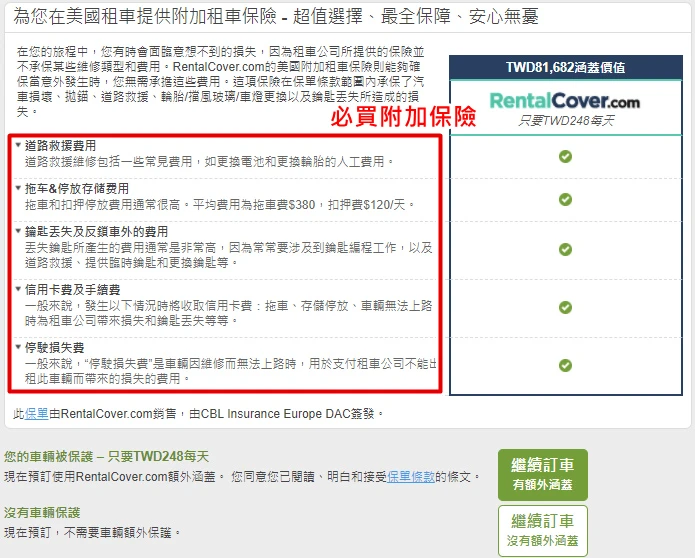
Task: Click the red 必買附加保險 annotation
Action: tap(403, 117)
